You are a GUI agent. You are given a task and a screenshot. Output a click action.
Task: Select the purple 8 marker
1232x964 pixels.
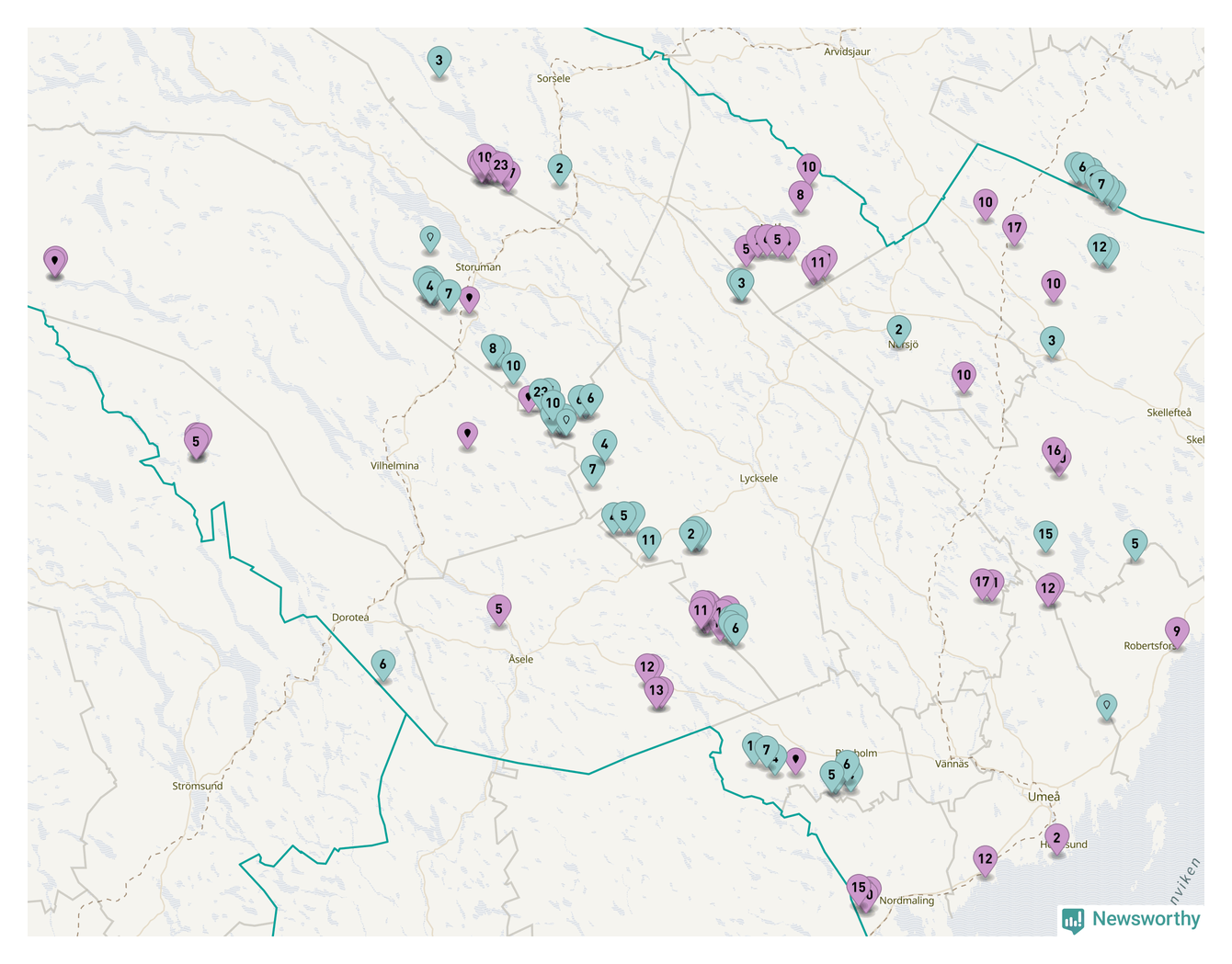[x=800, y=197]
